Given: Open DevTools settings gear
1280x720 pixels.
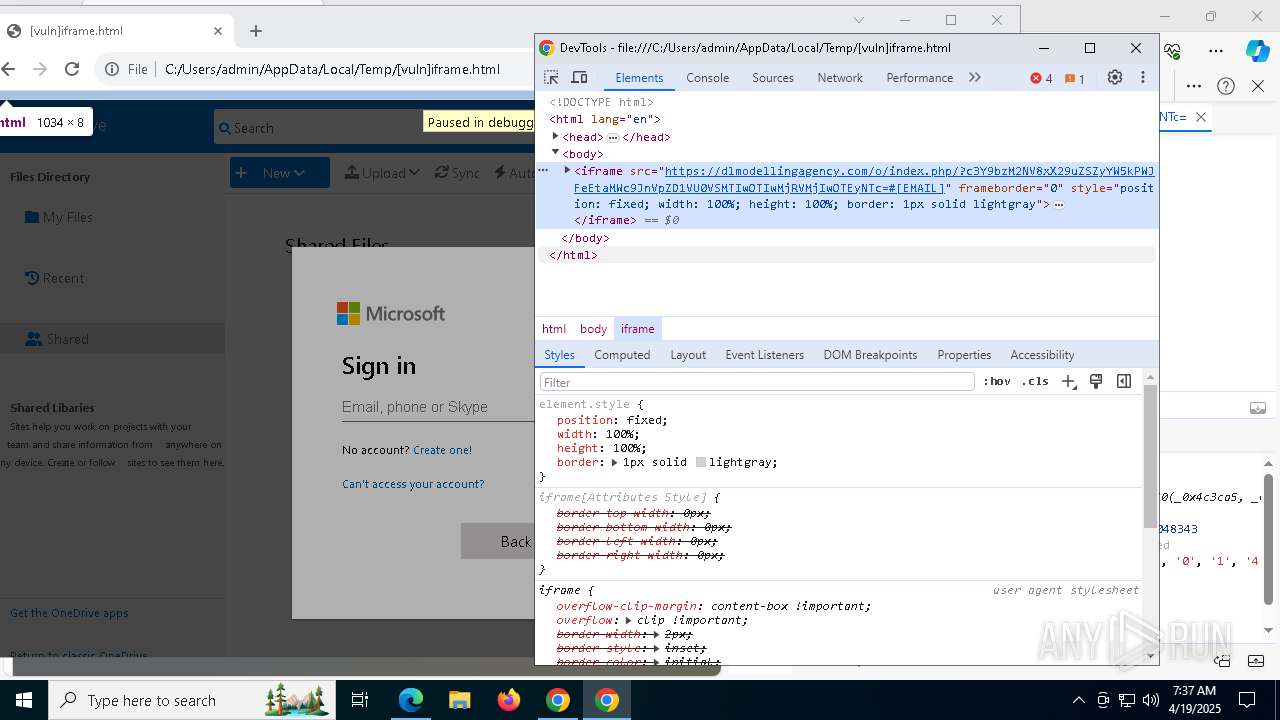Looking at the screenshot, I should (1115, 77).
